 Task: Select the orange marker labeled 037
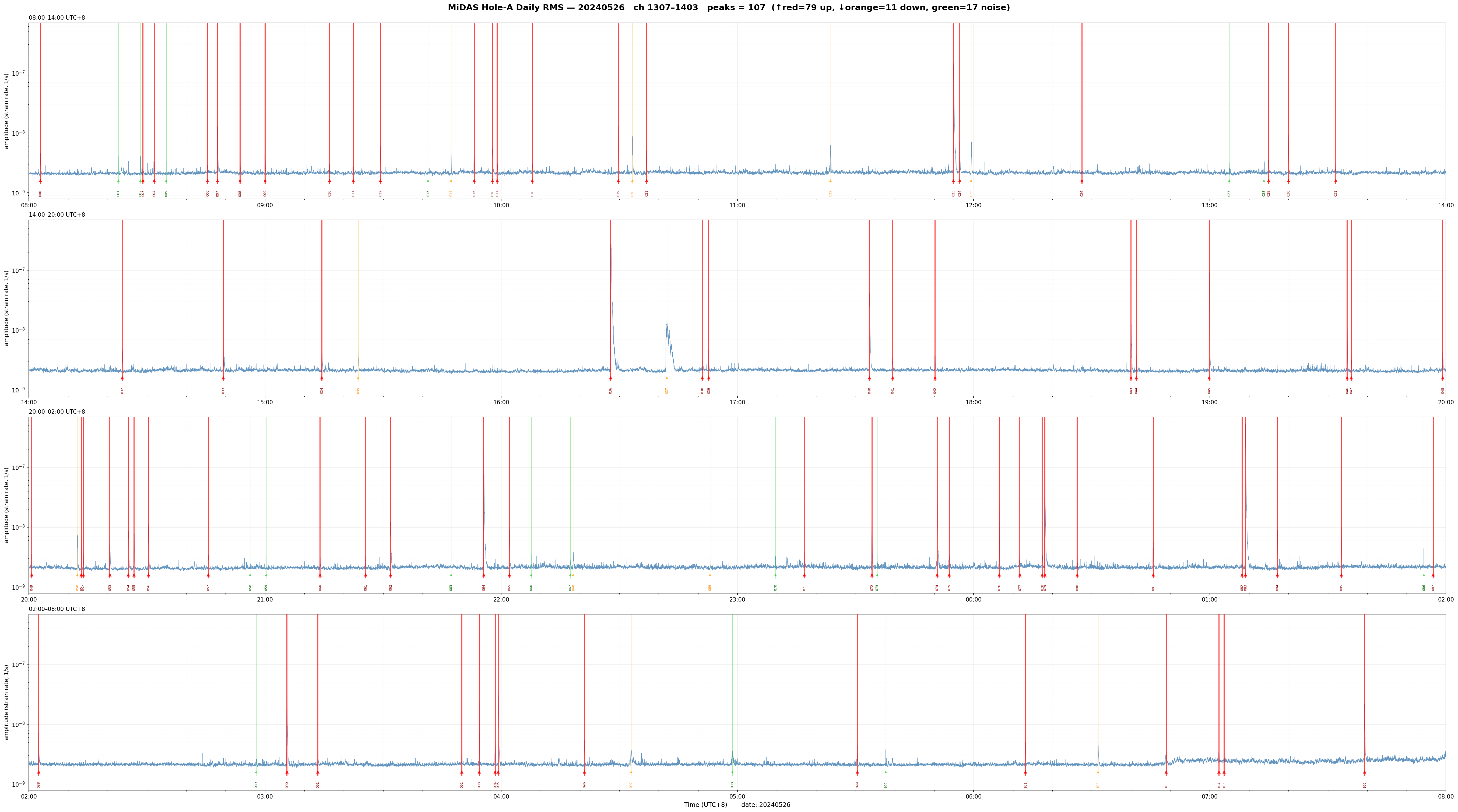click(x=667, y=377)
